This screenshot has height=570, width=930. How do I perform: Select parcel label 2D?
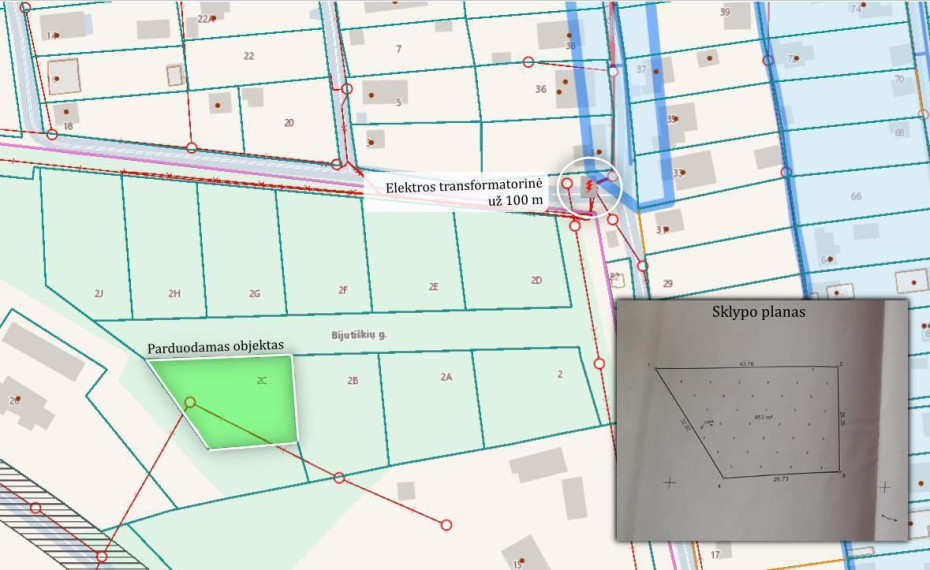536,280
